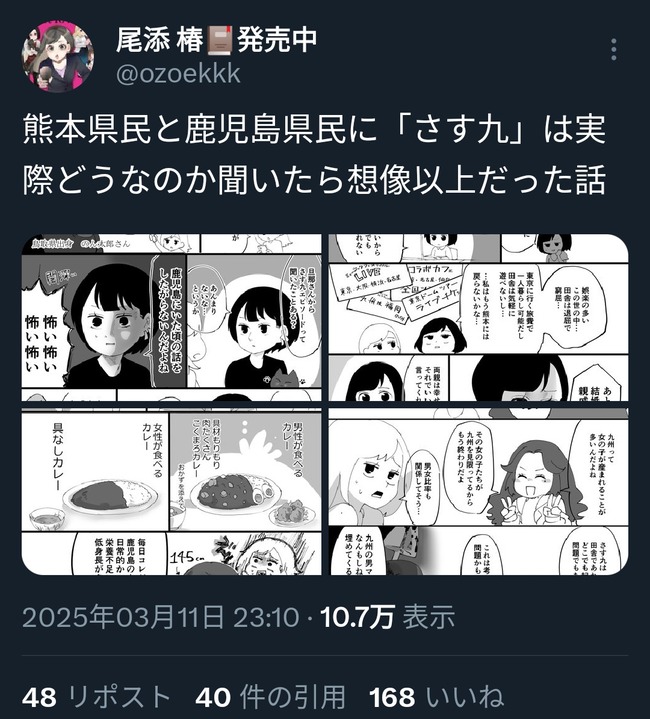Open top-left manga image with 怖い怖い text
Screen dimensions: 650x719
pos(171,318)
